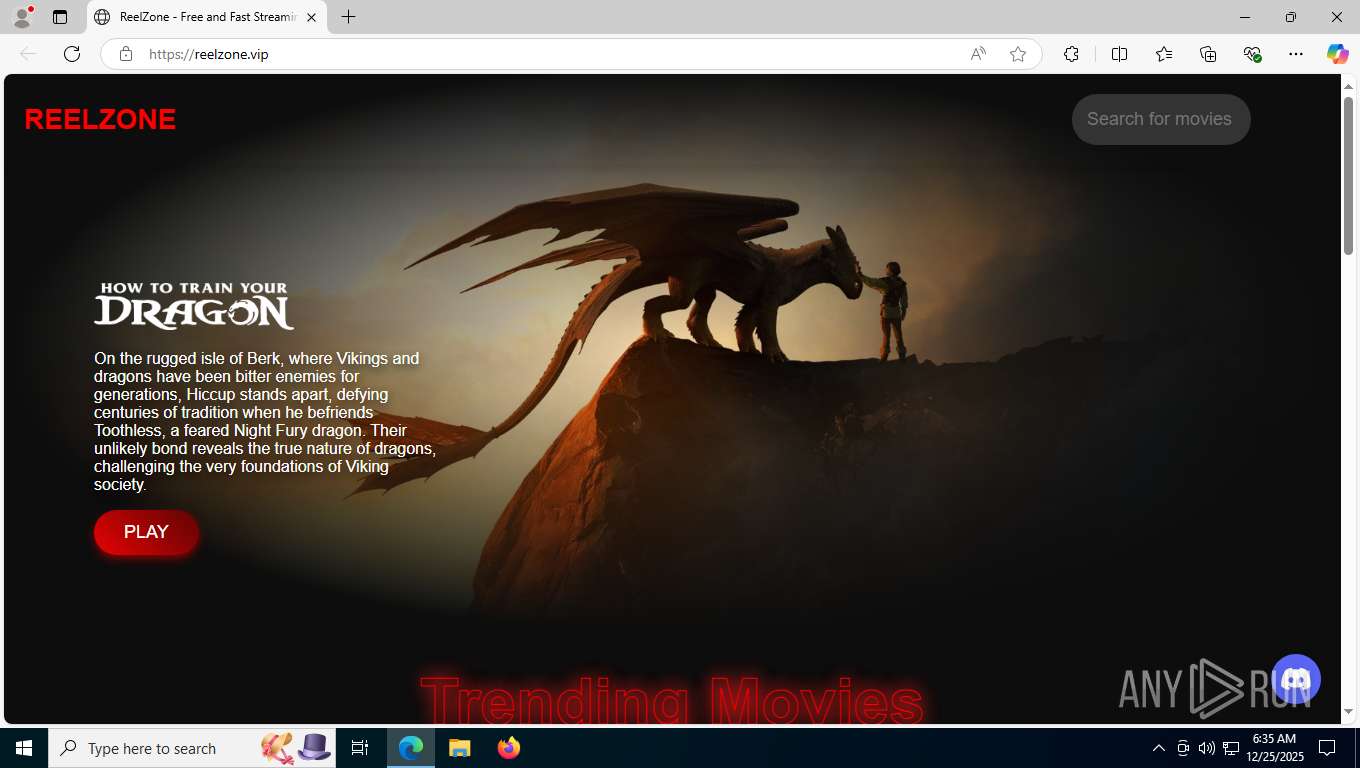This screenshot has height=768, width=1360.
Task: Click the address bar URL reelzone.vip
Action: click(208, 54)
